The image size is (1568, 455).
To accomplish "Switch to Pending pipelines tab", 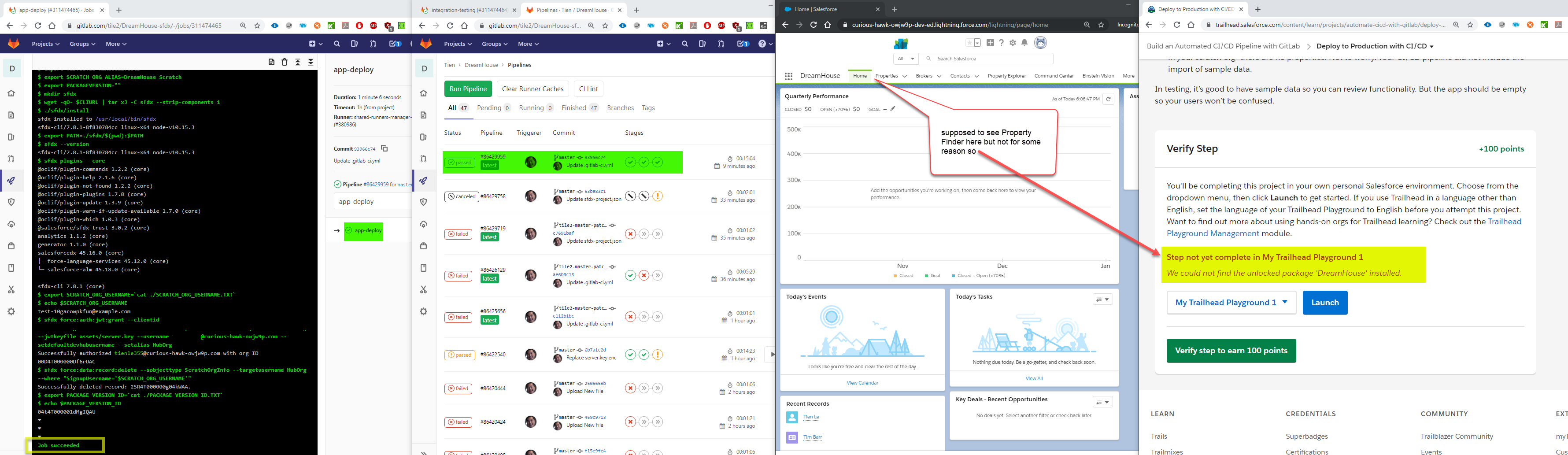I will pos(494,108).
